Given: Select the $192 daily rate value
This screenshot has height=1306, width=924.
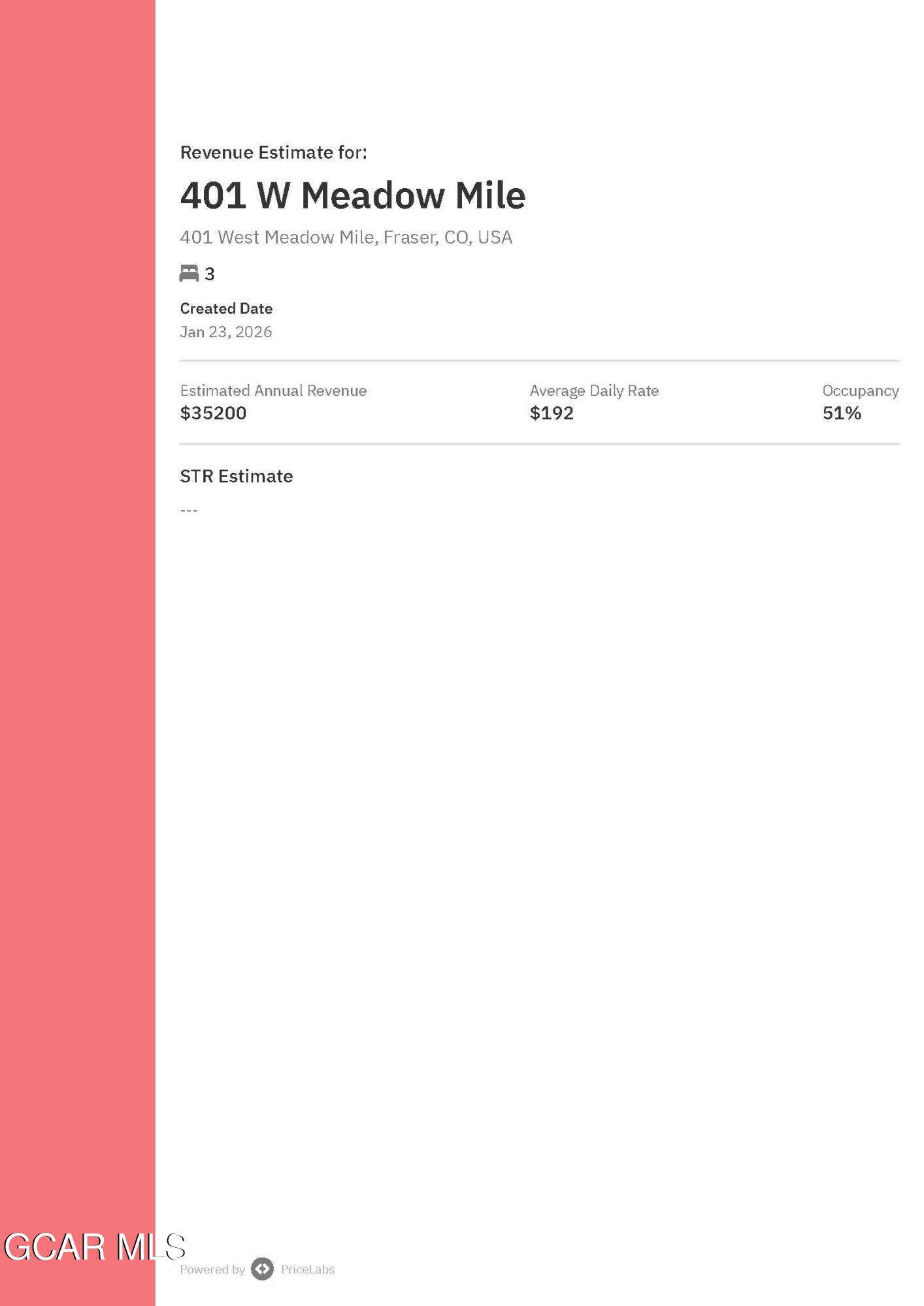Looking at the screenshot, I should 552,413.
